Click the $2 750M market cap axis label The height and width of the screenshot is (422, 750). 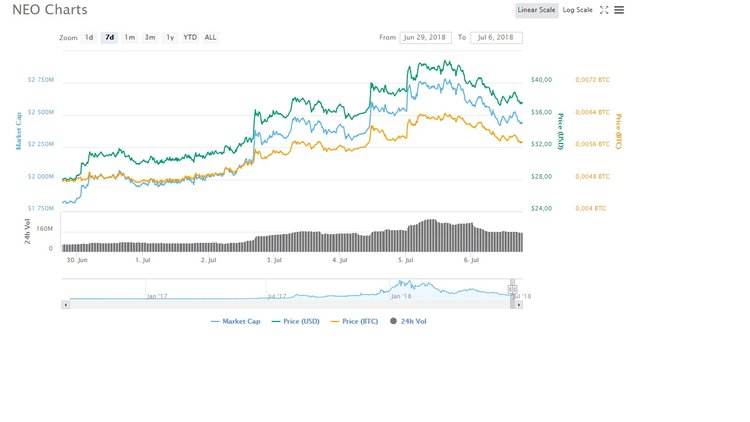[x=41, y=80]
